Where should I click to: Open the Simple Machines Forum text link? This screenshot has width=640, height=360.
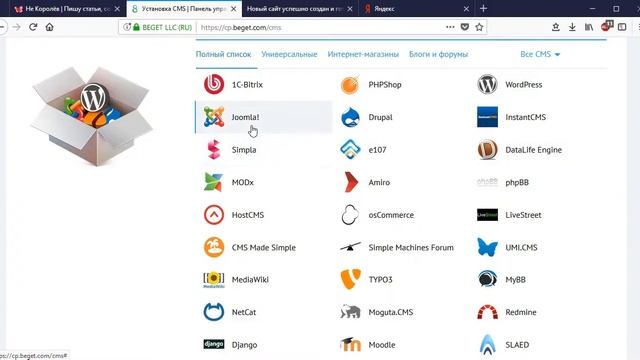tap(411, 247)
